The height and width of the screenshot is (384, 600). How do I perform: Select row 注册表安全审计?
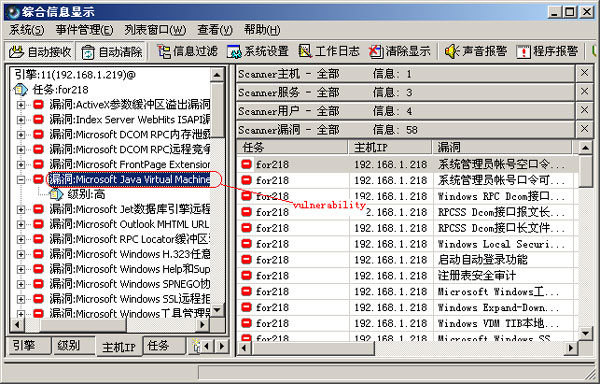pos(407,276)
